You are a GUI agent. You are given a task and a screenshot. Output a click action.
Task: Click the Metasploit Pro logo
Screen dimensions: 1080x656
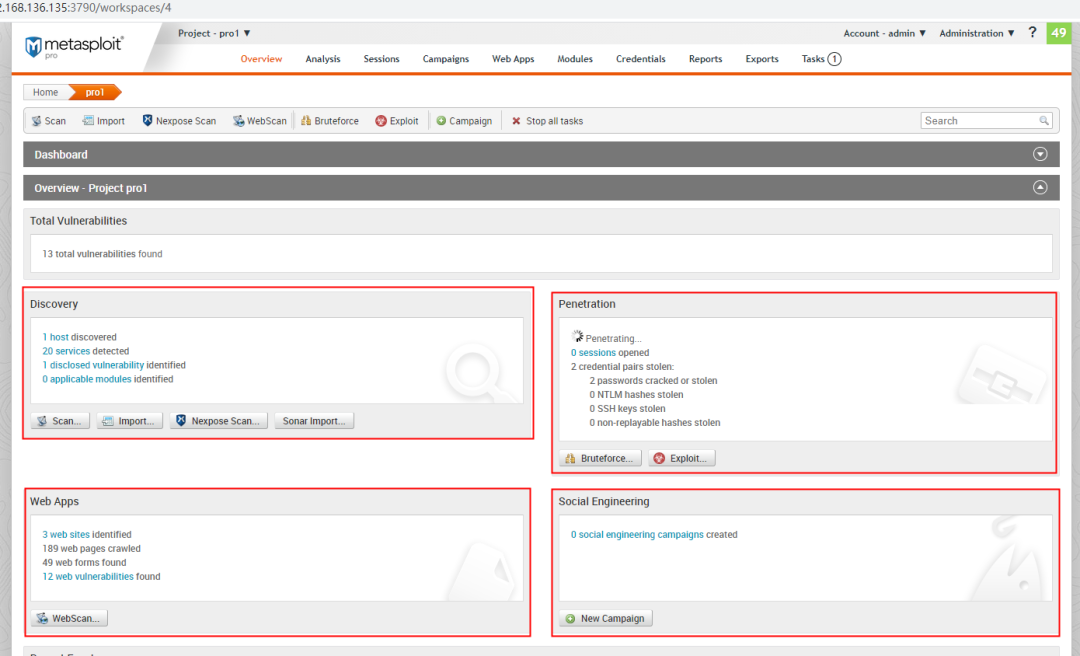click(74, 48)
